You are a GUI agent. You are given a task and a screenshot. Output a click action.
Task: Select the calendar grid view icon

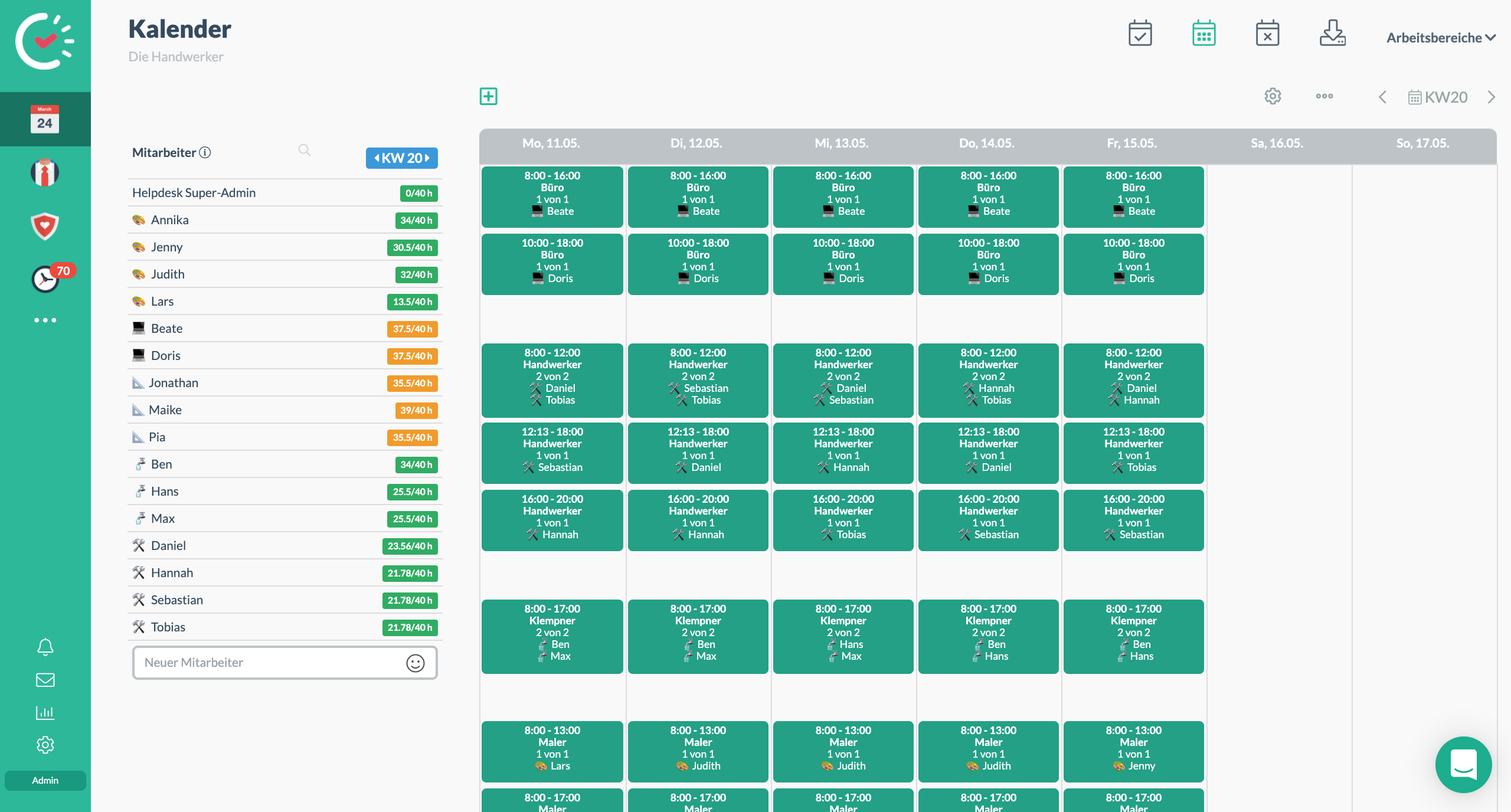(1203, 34)
